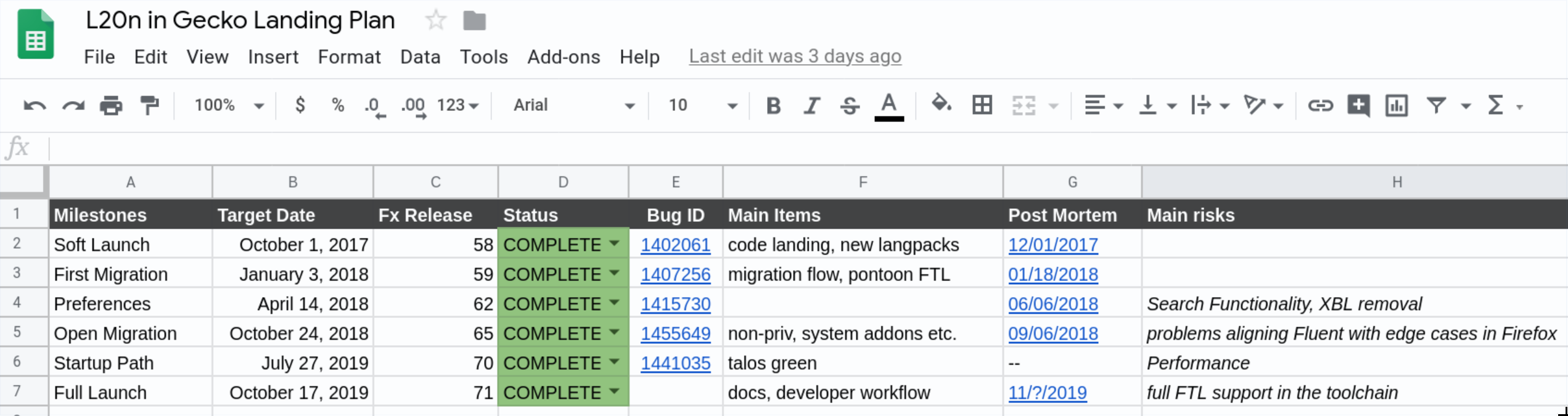Click the Redo arrow icon
Viewport: 1568px width, 416px height.
tap(73, 105)
